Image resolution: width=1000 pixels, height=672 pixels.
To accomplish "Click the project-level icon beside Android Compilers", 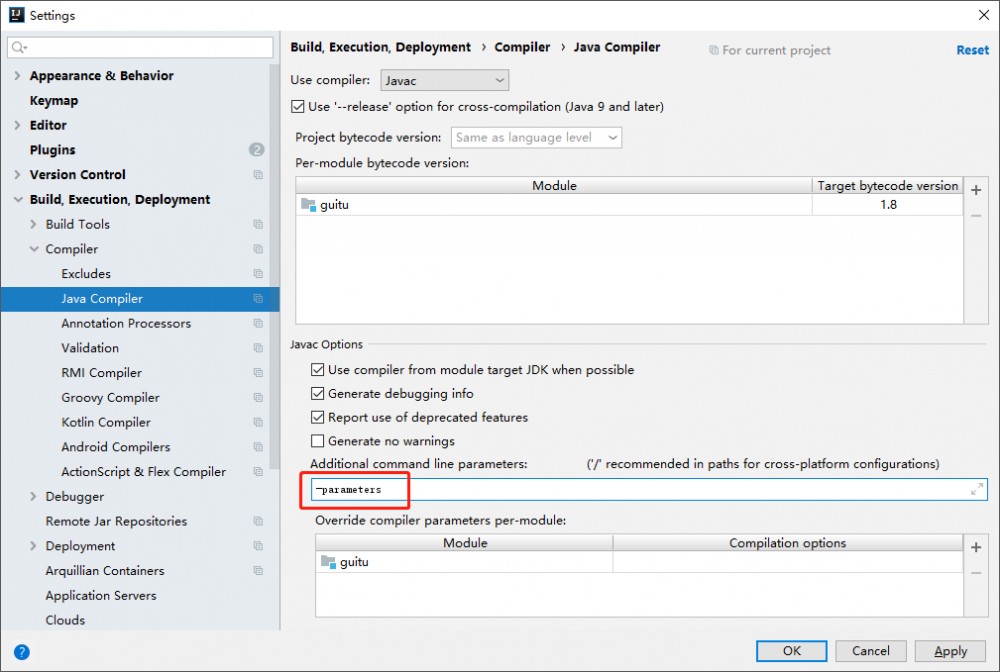I will click(258, 447).
